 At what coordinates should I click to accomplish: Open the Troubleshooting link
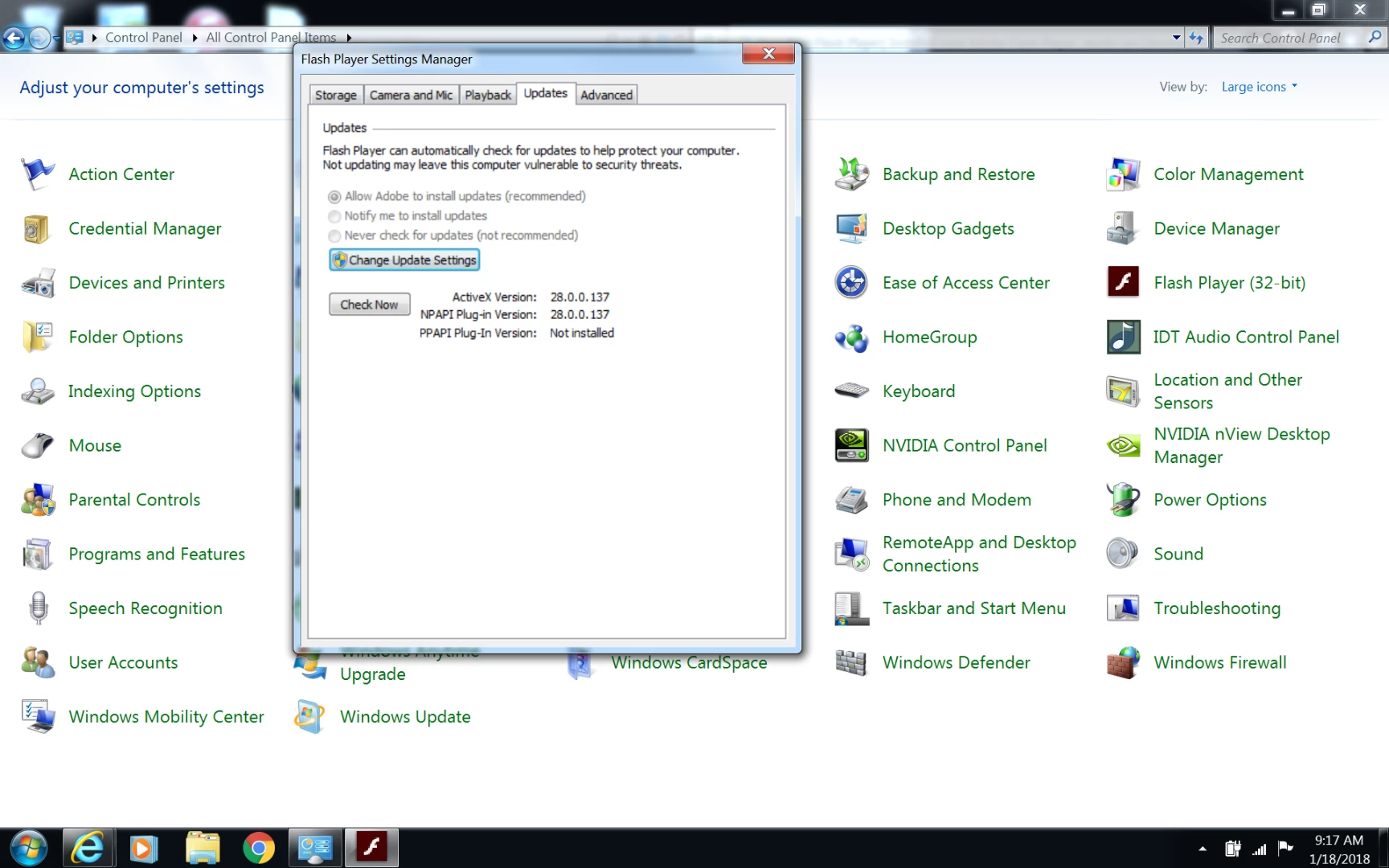click(1217, 608)
